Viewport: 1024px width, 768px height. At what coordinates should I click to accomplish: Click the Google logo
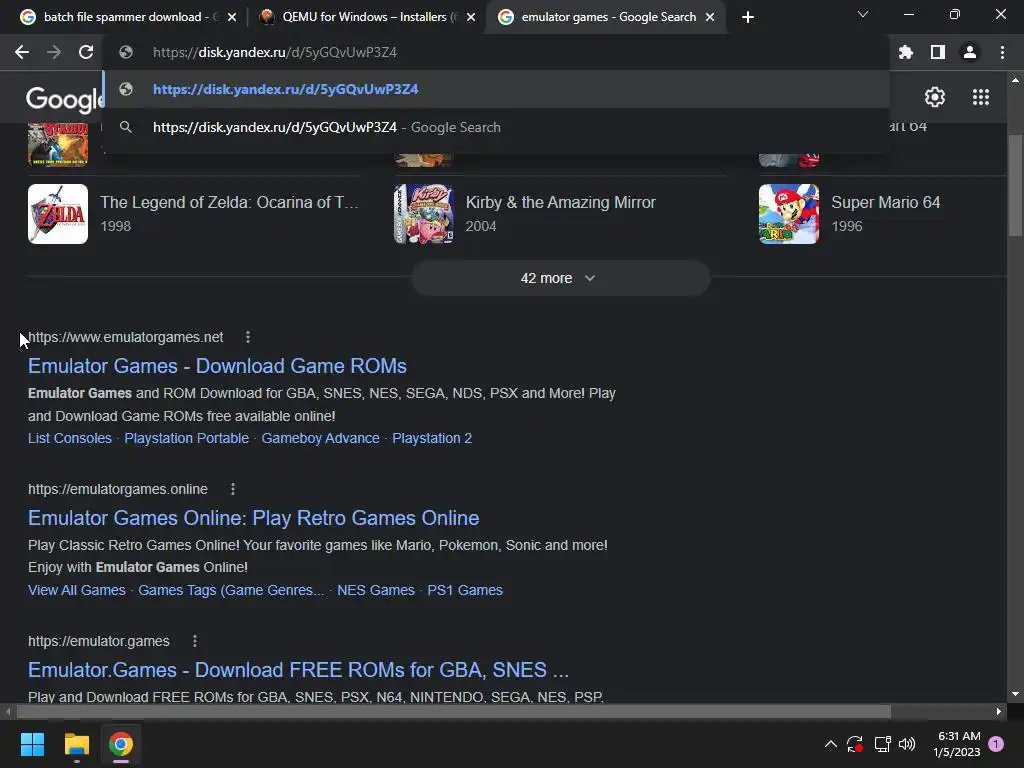(64, 99)
